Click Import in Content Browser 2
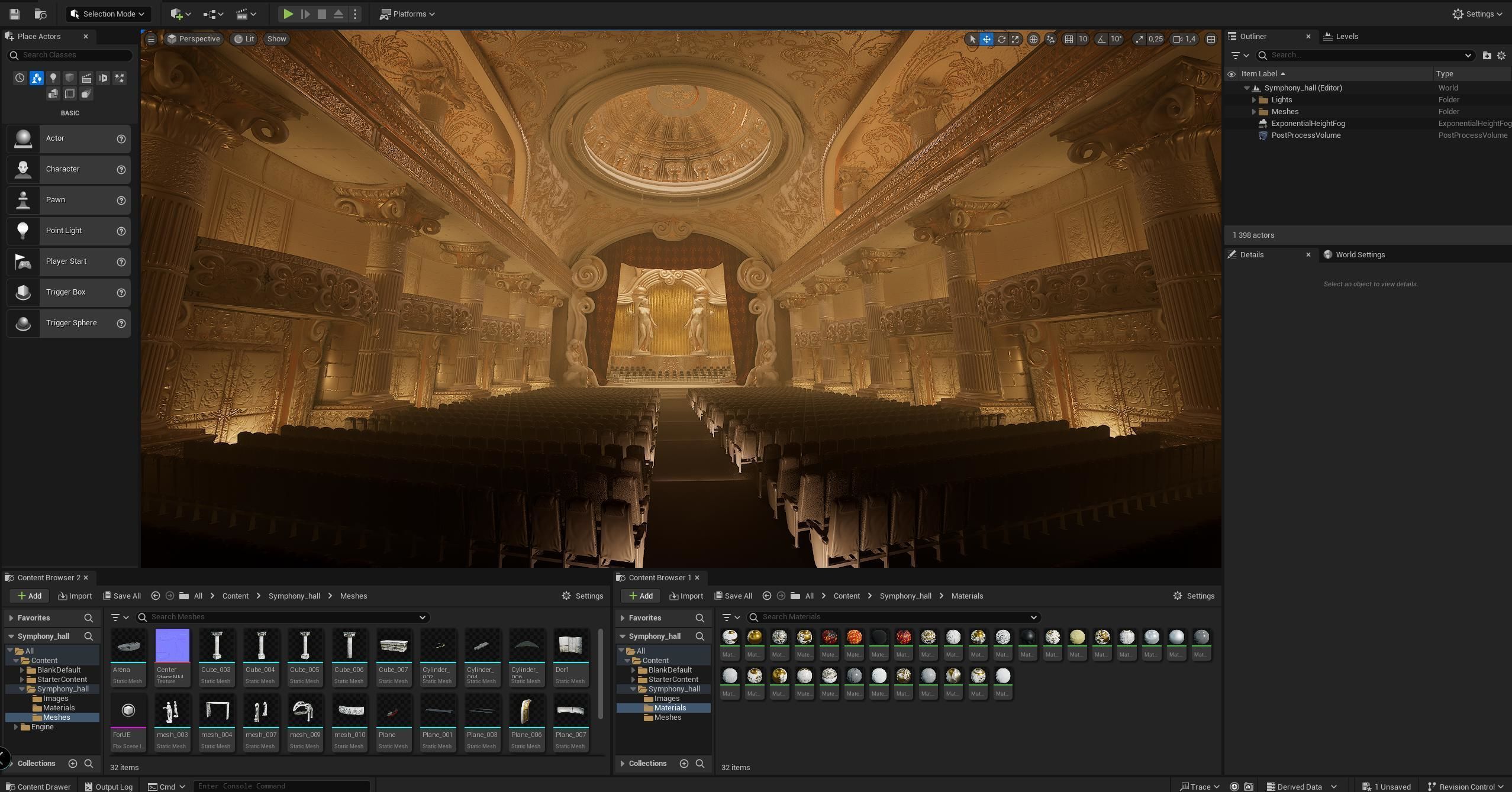The image size is (1512, 792). click(x=75, y=596)
